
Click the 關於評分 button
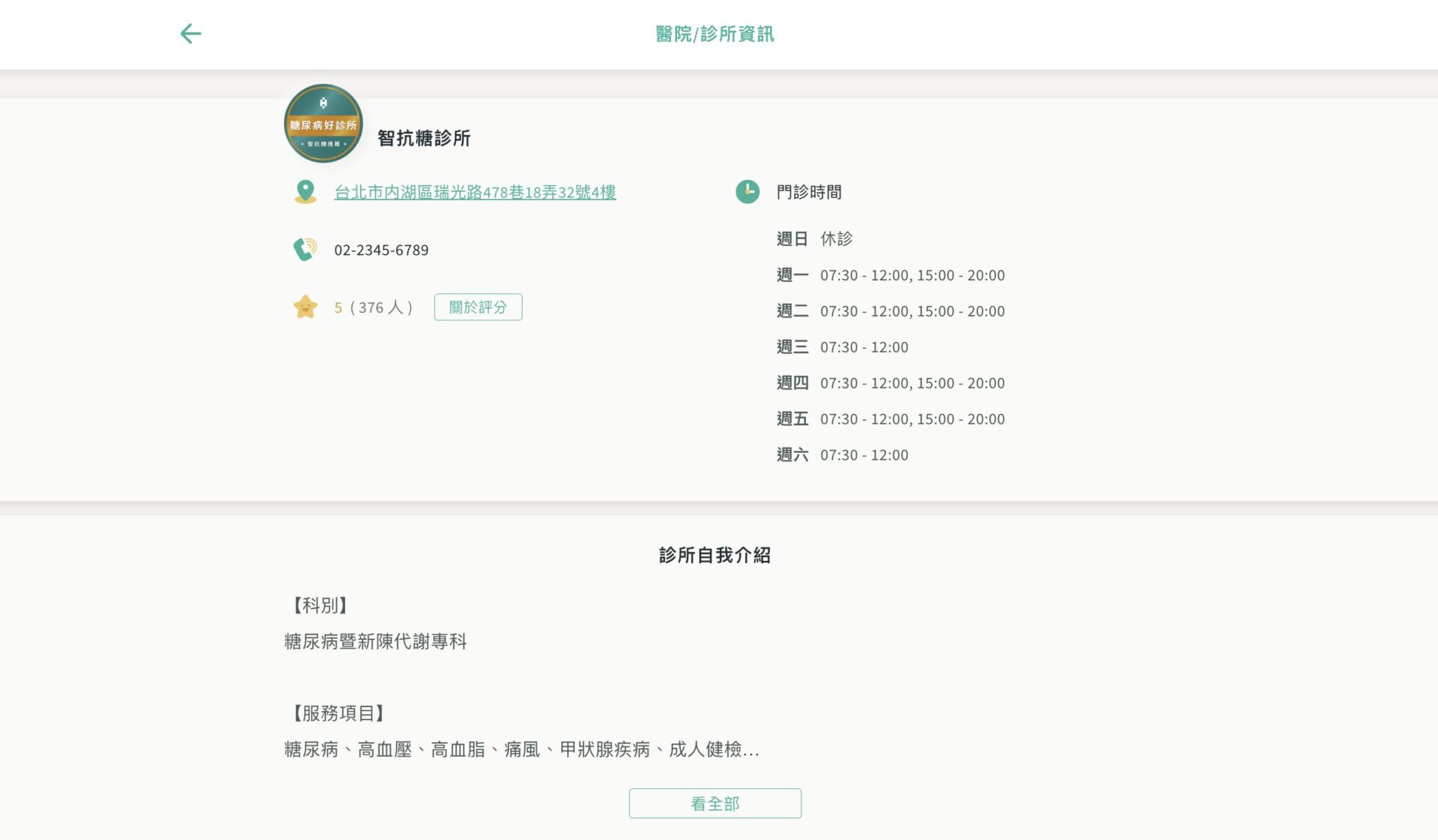pyautogui.click(x=478, y=307)
